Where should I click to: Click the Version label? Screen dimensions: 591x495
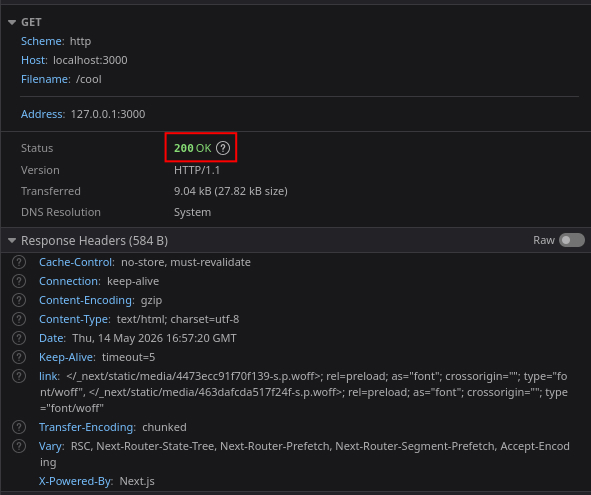click(x=40, y=170)
